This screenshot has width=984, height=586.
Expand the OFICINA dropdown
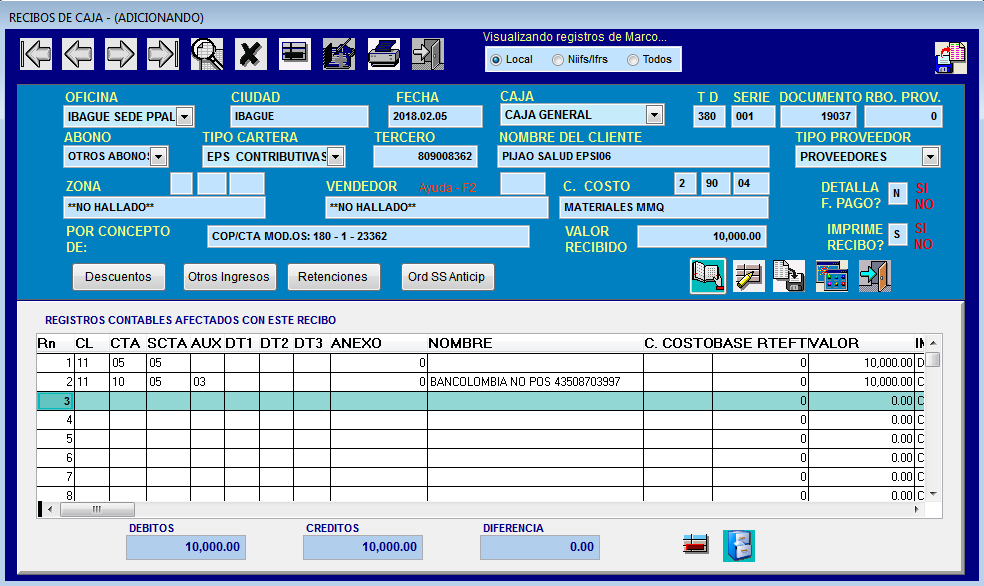click(x=184, y=117)
